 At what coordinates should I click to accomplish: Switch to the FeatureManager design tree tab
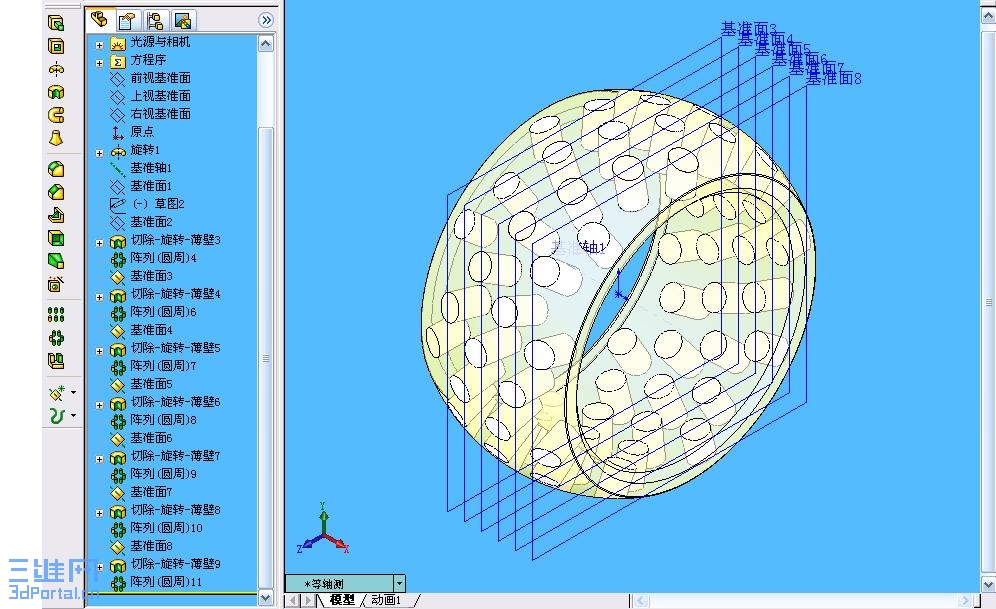100,20
